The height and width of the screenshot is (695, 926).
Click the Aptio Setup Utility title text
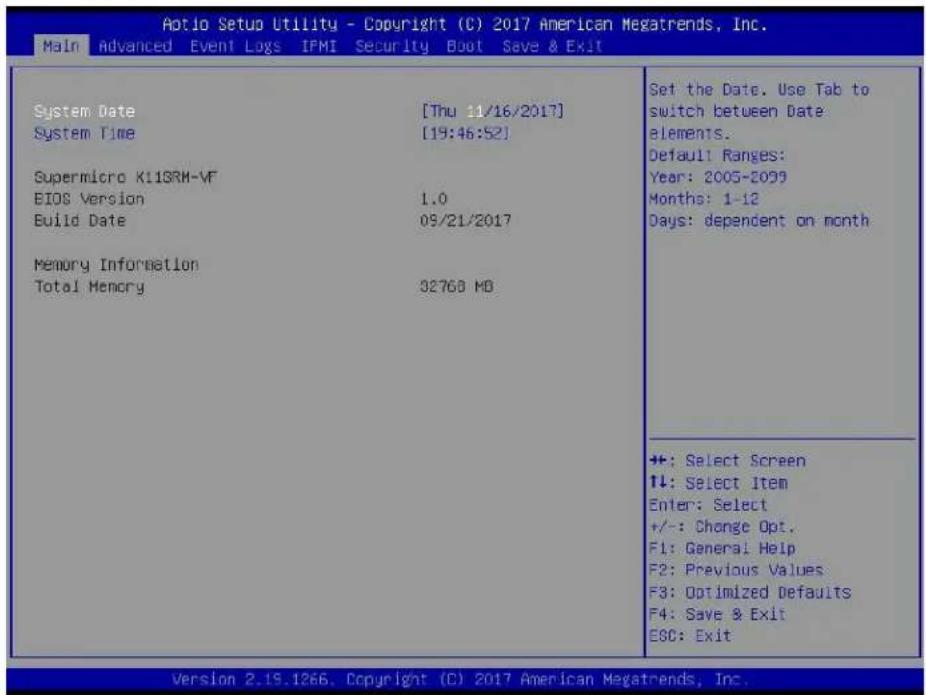pyautogui.click(x=465, y=24)
